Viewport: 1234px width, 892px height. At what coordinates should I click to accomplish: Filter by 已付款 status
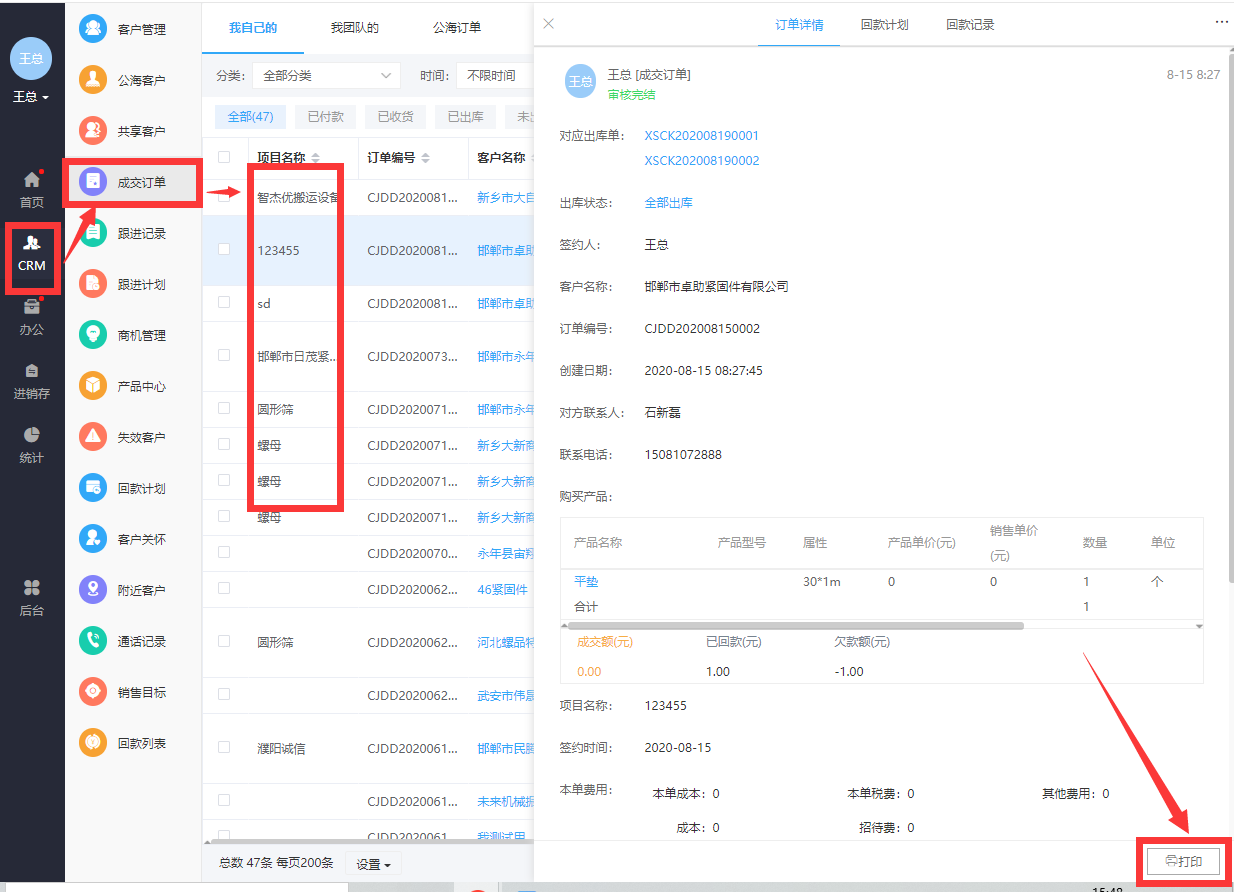tap(326, 117)
